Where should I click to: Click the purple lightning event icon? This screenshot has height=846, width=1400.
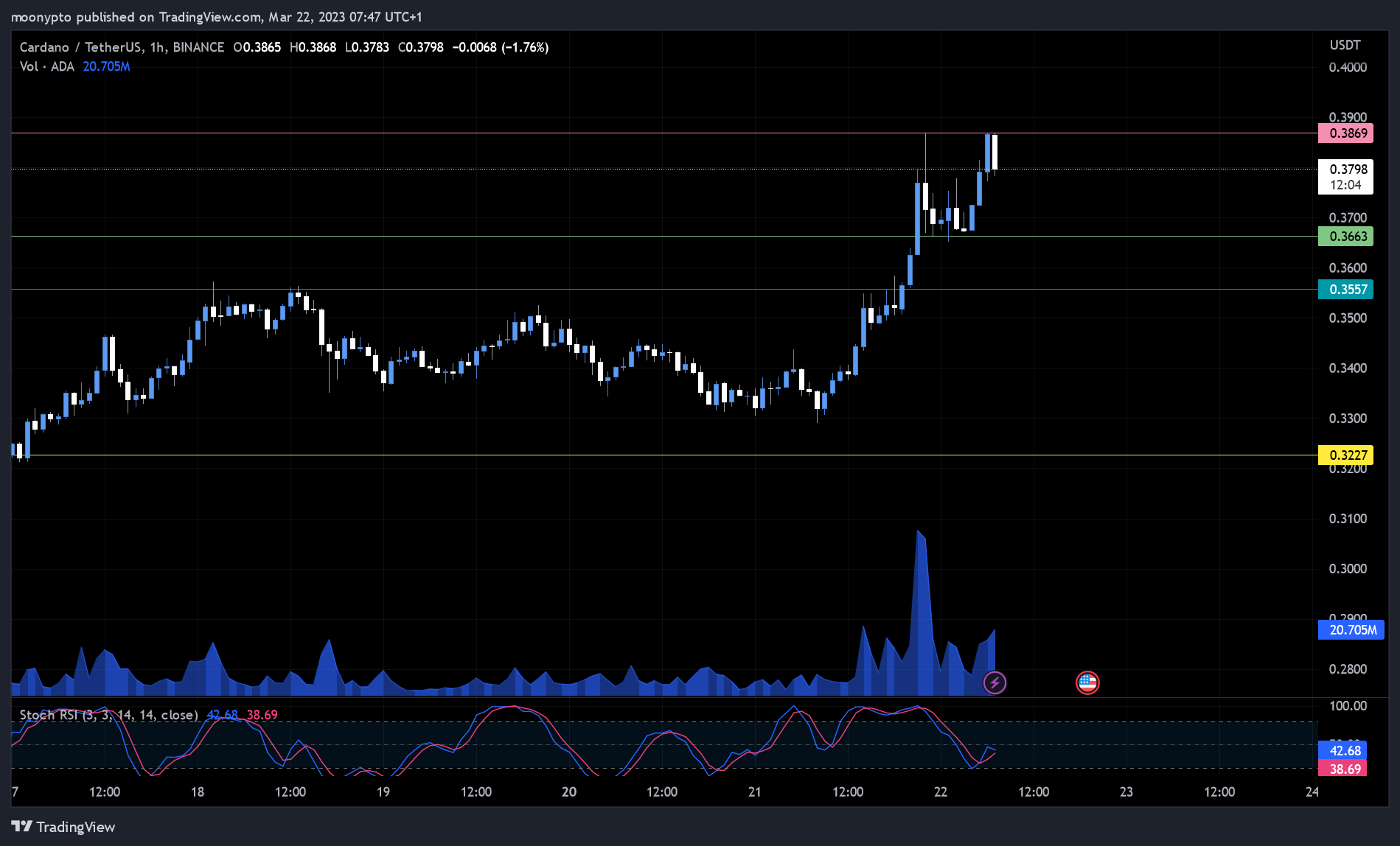tap(995, 683)
